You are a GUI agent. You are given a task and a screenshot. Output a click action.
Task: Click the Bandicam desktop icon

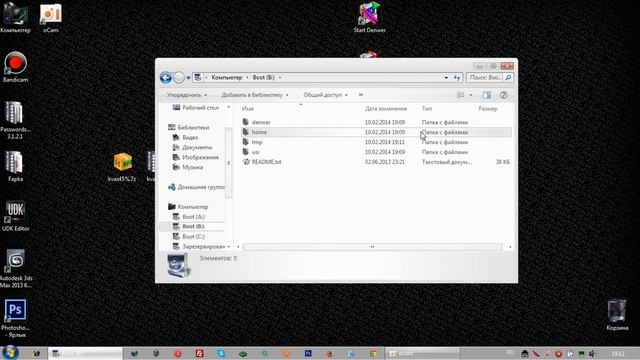(x=16, y=67)
